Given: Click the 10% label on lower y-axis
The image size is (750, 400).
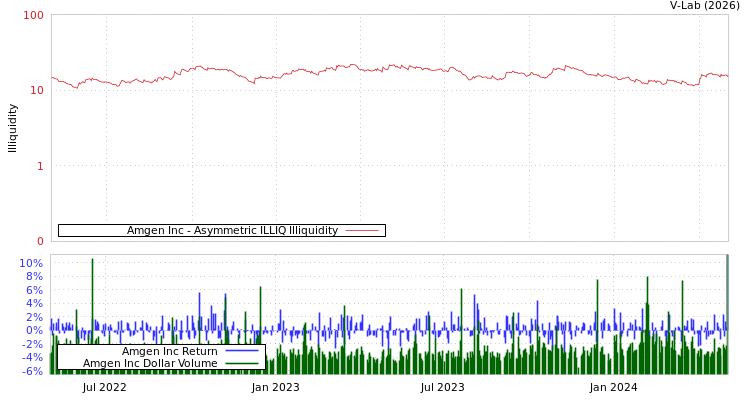Looking at the screenshot, I should pyautogui.click(x=31, y=264).
